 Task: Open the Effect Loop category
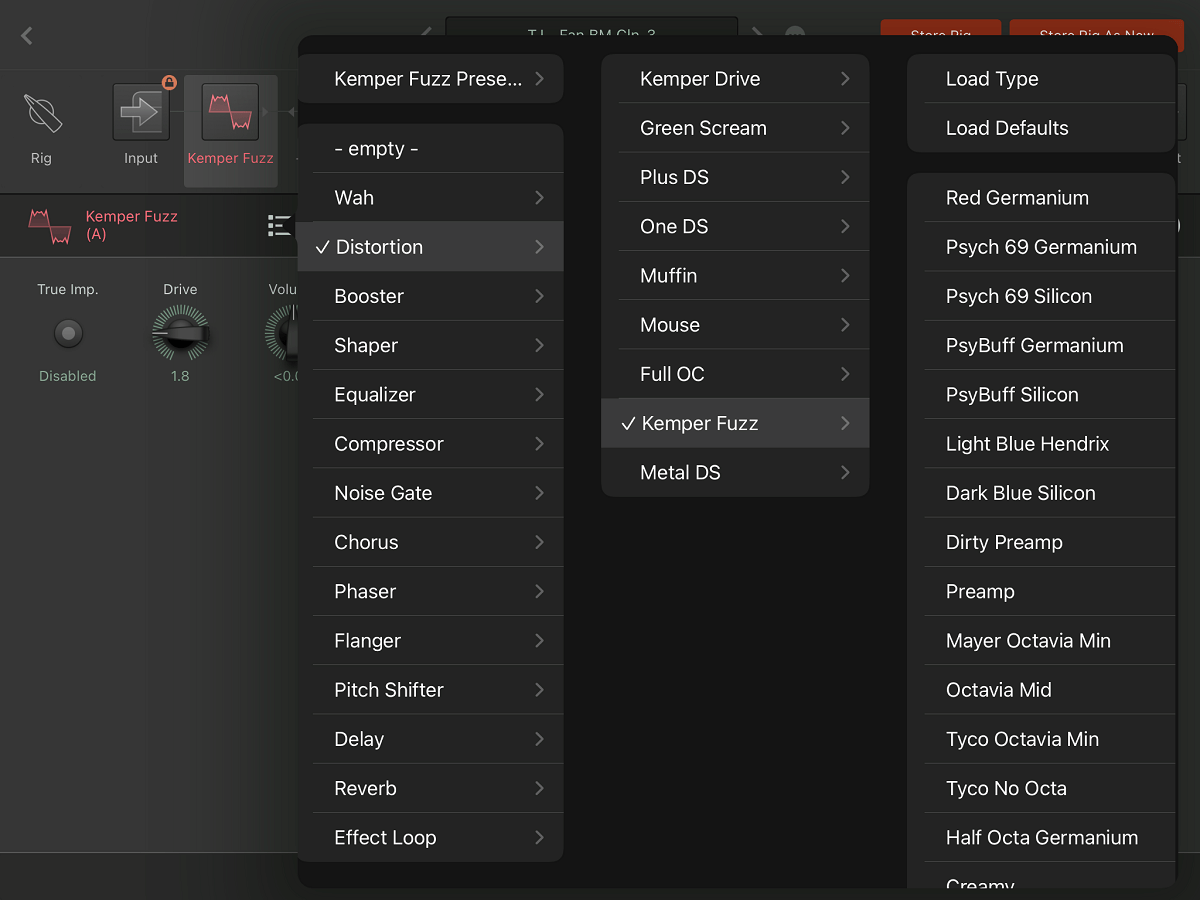coord(431,838)
